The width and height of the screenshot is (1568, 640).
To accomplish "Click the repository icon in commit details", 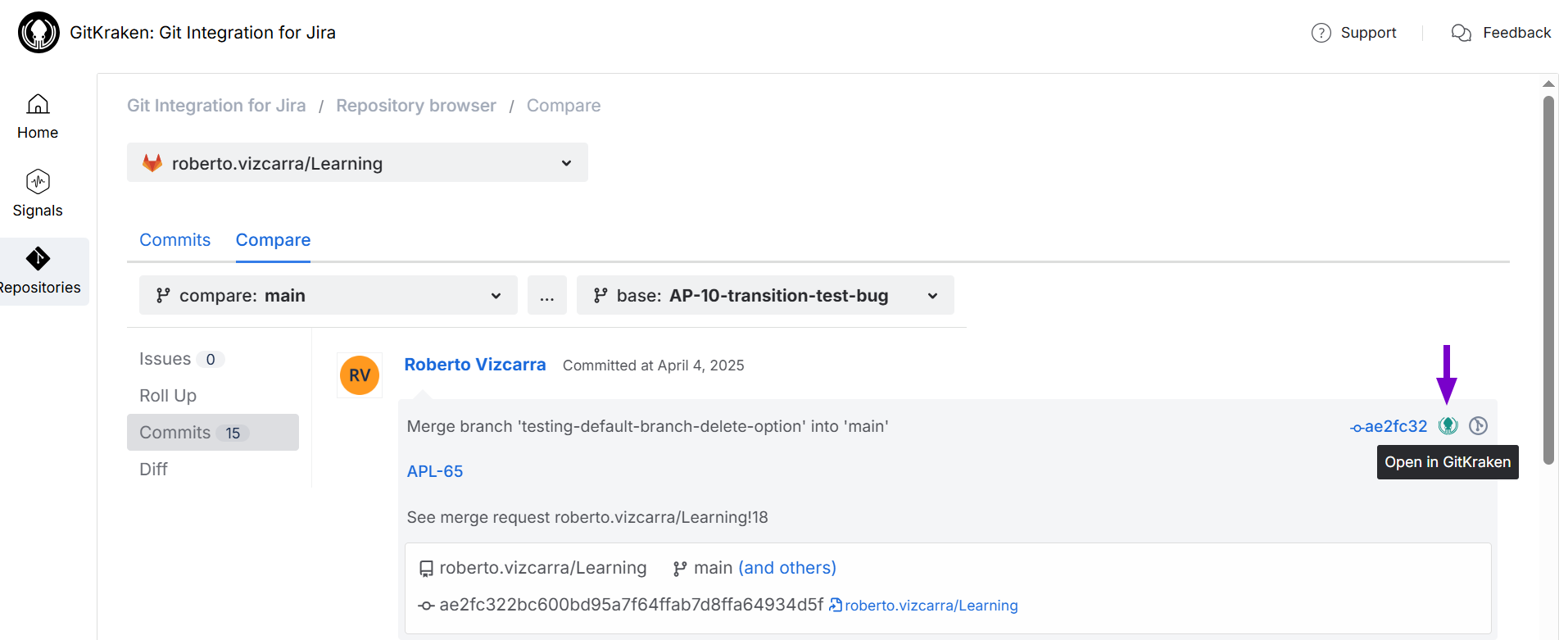I will [426, 568].
